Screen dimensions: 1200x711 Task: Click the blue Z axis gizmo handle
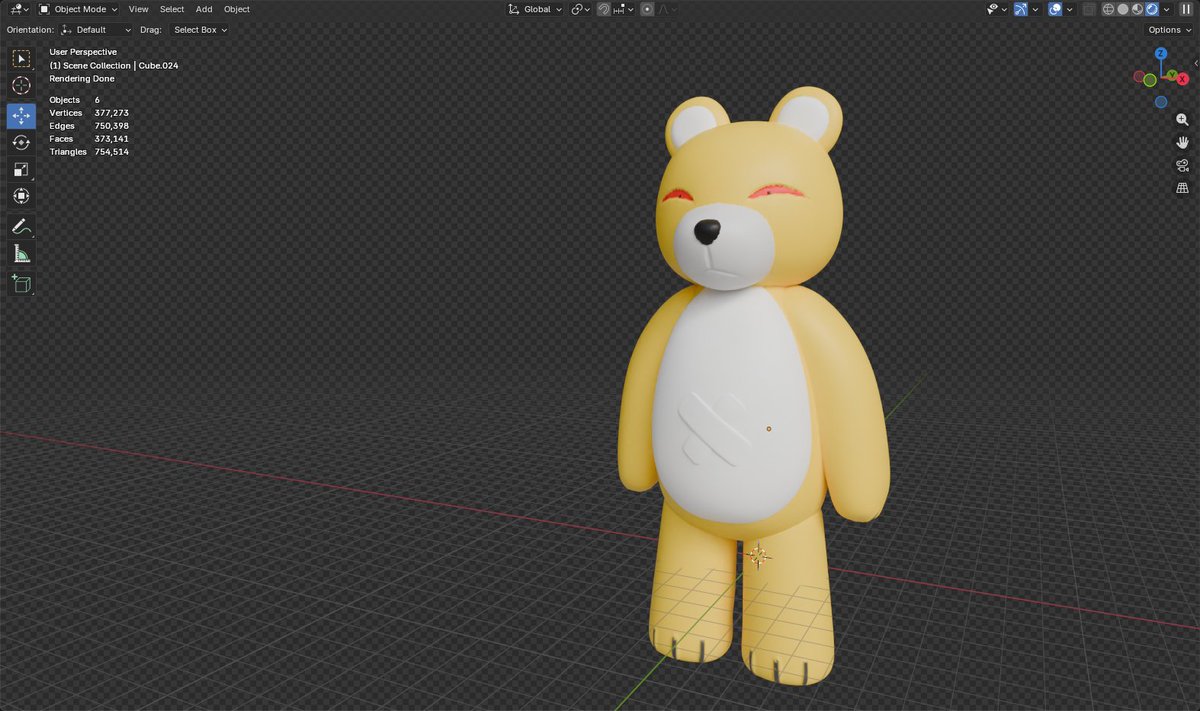1161,55
